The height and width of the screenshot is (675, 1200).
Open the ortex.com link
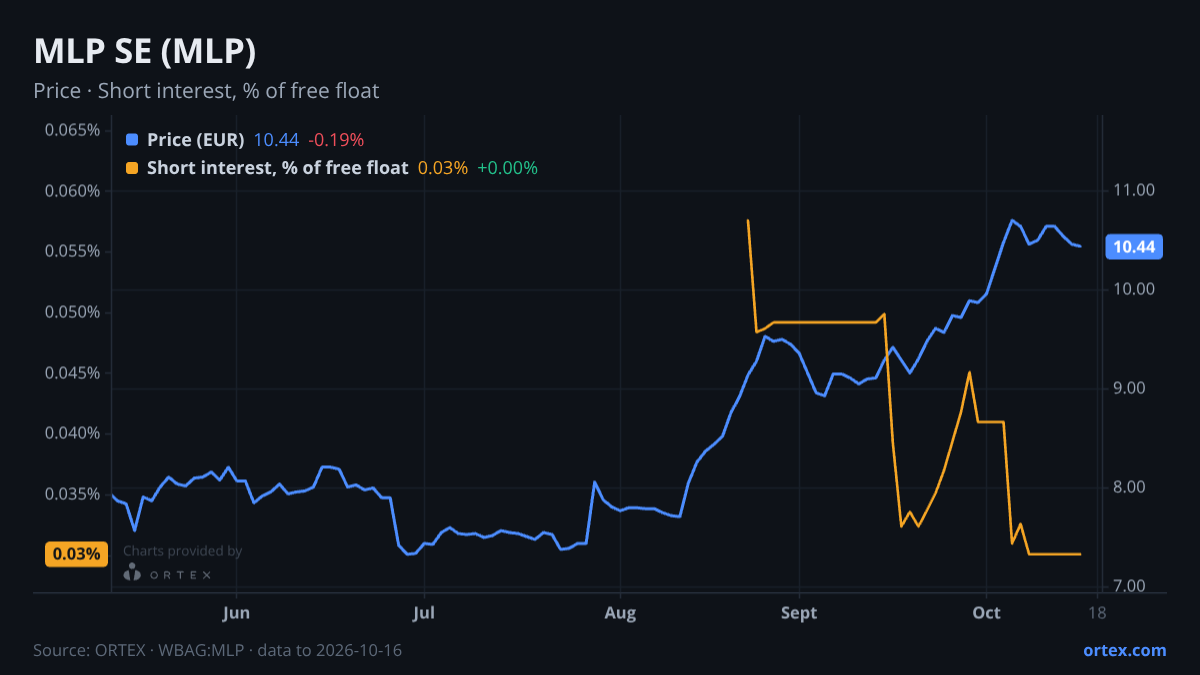tap(1124, 650)
